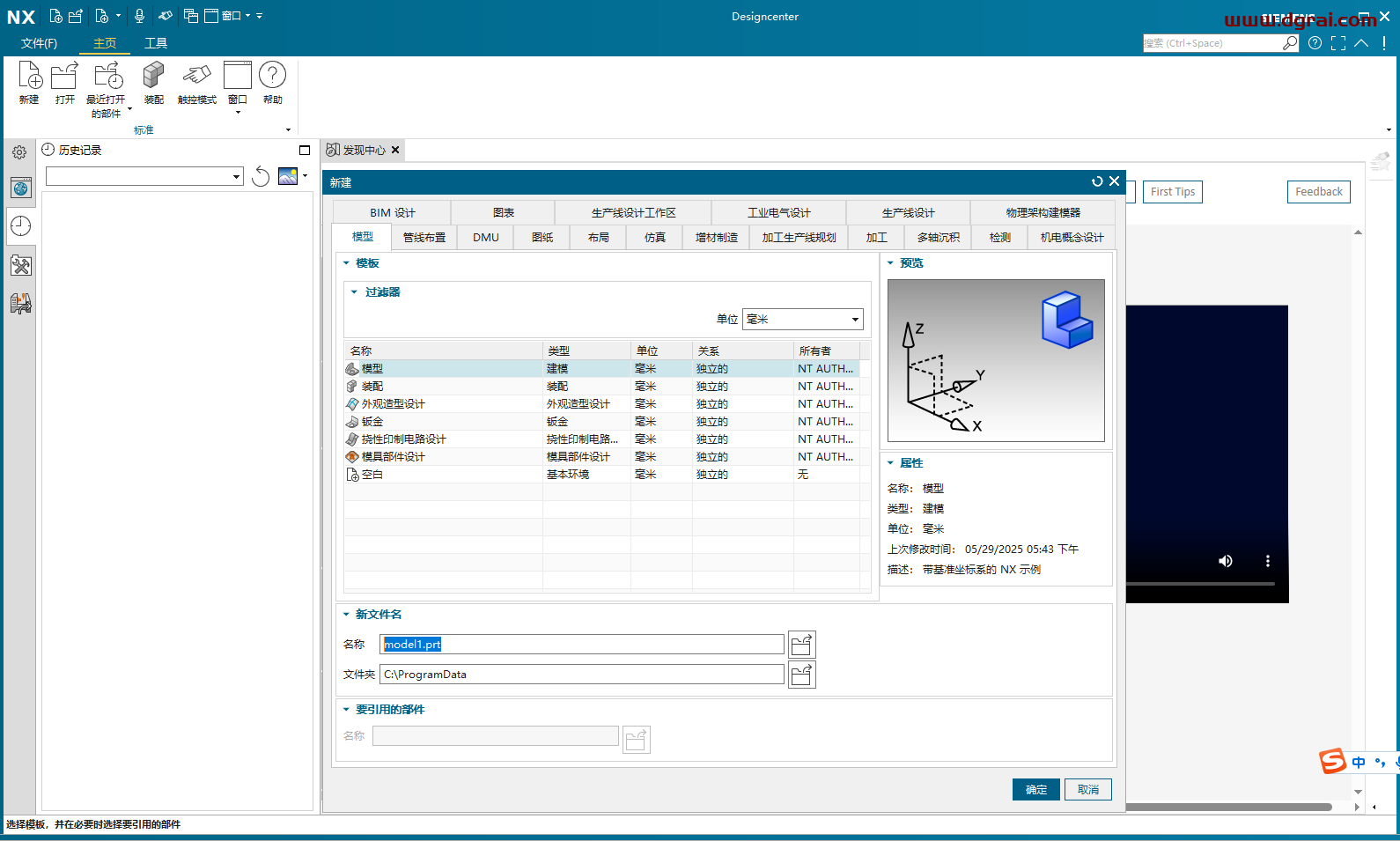
Task: Click the search magnifier icon
Action: [x=1290, y=43]
